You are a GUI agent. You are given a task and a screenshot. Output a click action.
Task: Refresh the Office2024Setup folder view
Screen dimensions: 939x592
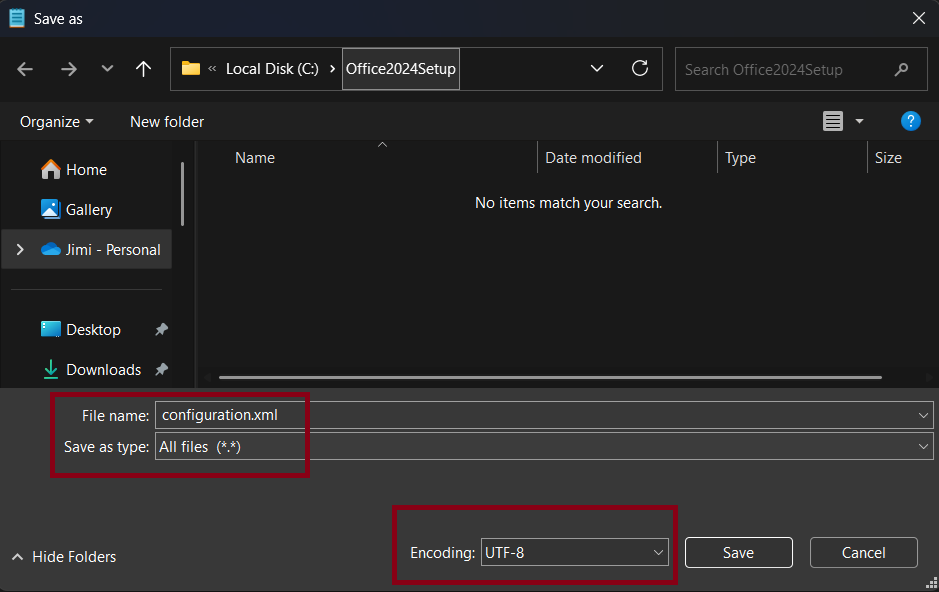coord(640,69)
